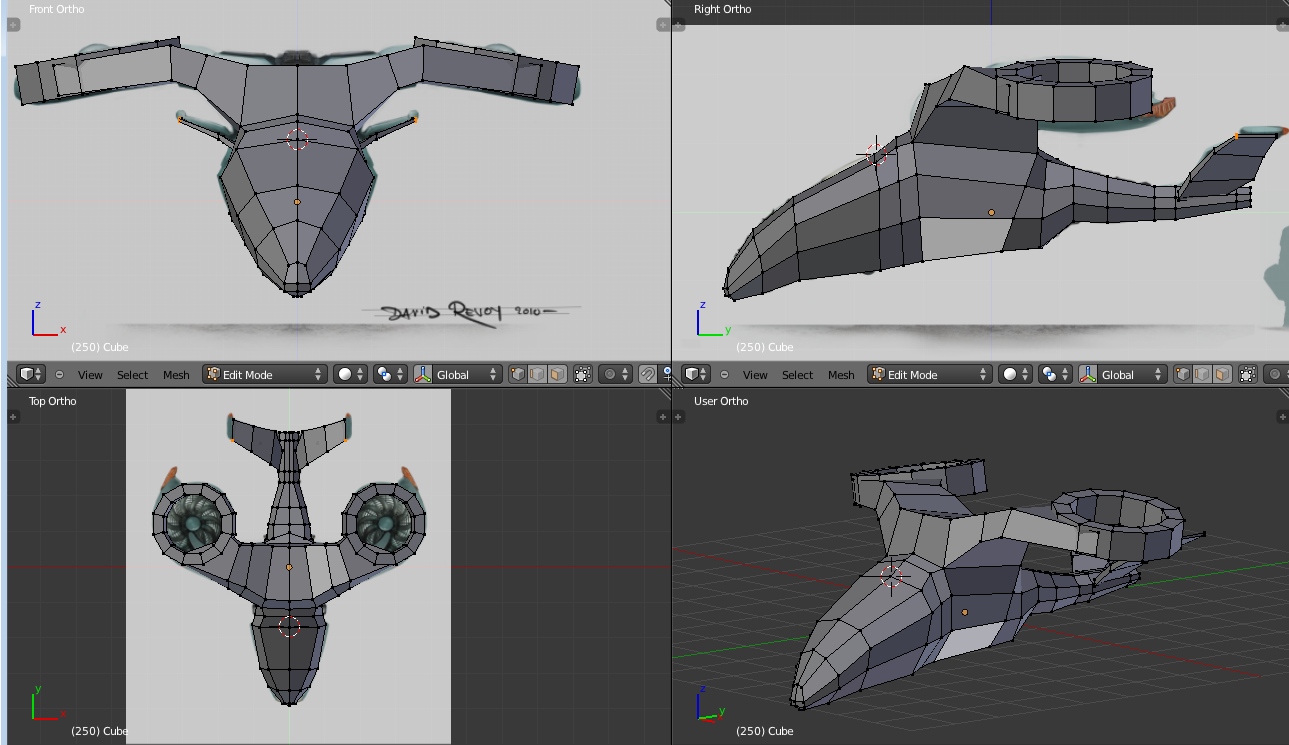
Task: Open Mesh menu in Front Ortho header
Action: [176, 375]
